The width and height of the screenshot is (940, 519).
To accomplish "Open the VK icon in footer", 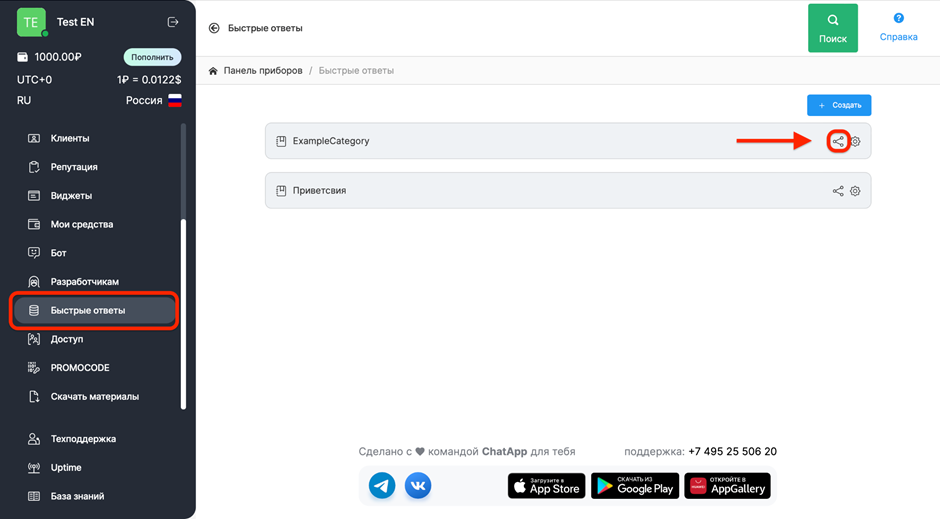I will tap(418, 486).
